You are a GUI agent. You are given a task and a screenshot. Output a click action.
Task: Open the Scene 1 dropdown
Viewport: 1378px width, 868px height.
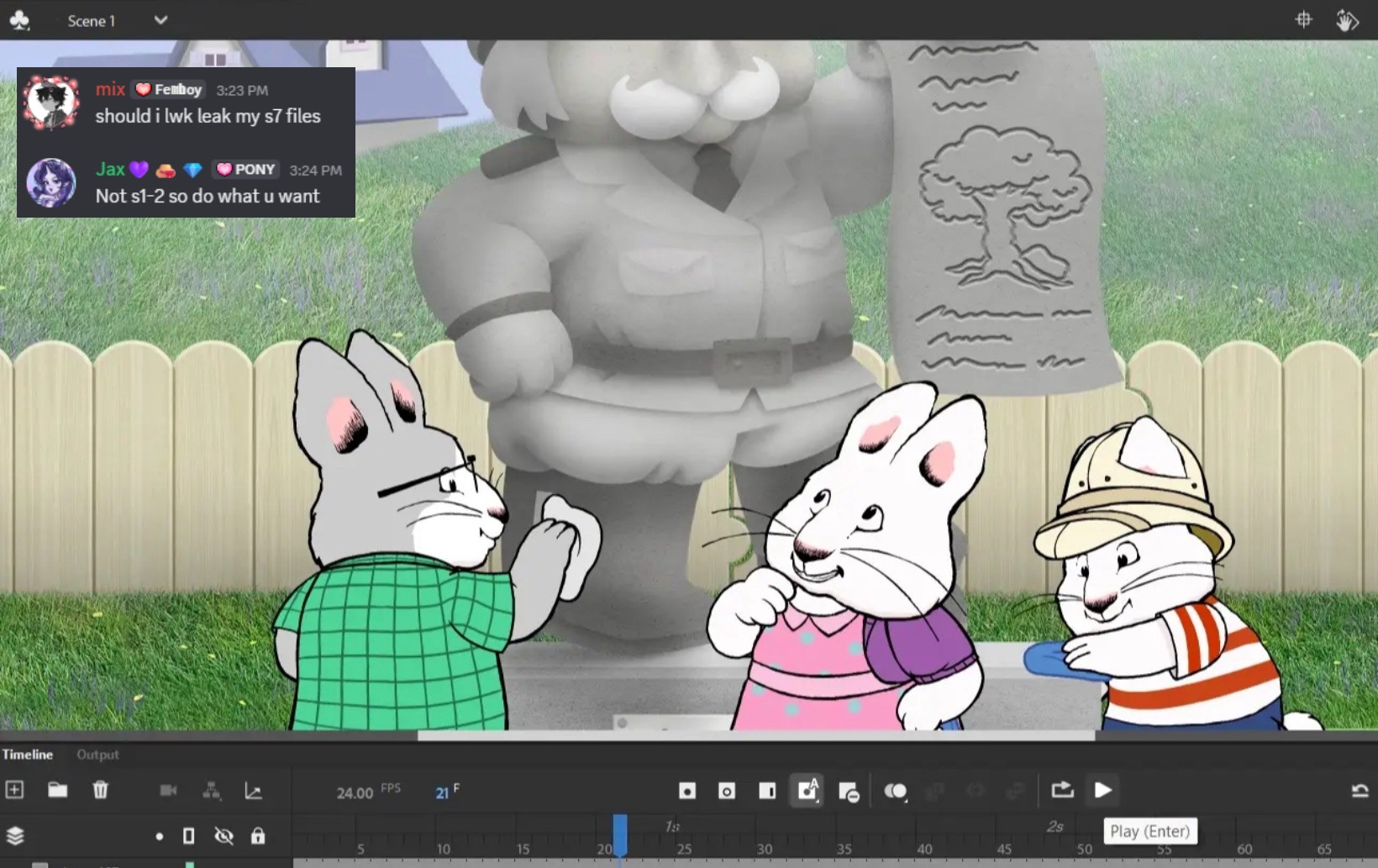[x=160, y=20]
